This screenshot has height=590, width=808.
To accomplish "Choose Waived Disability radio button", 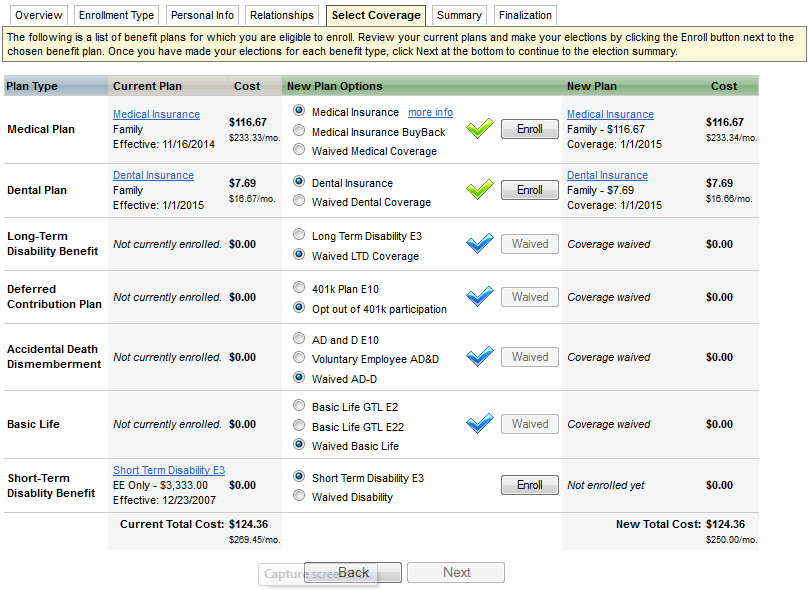I will 299,497.
